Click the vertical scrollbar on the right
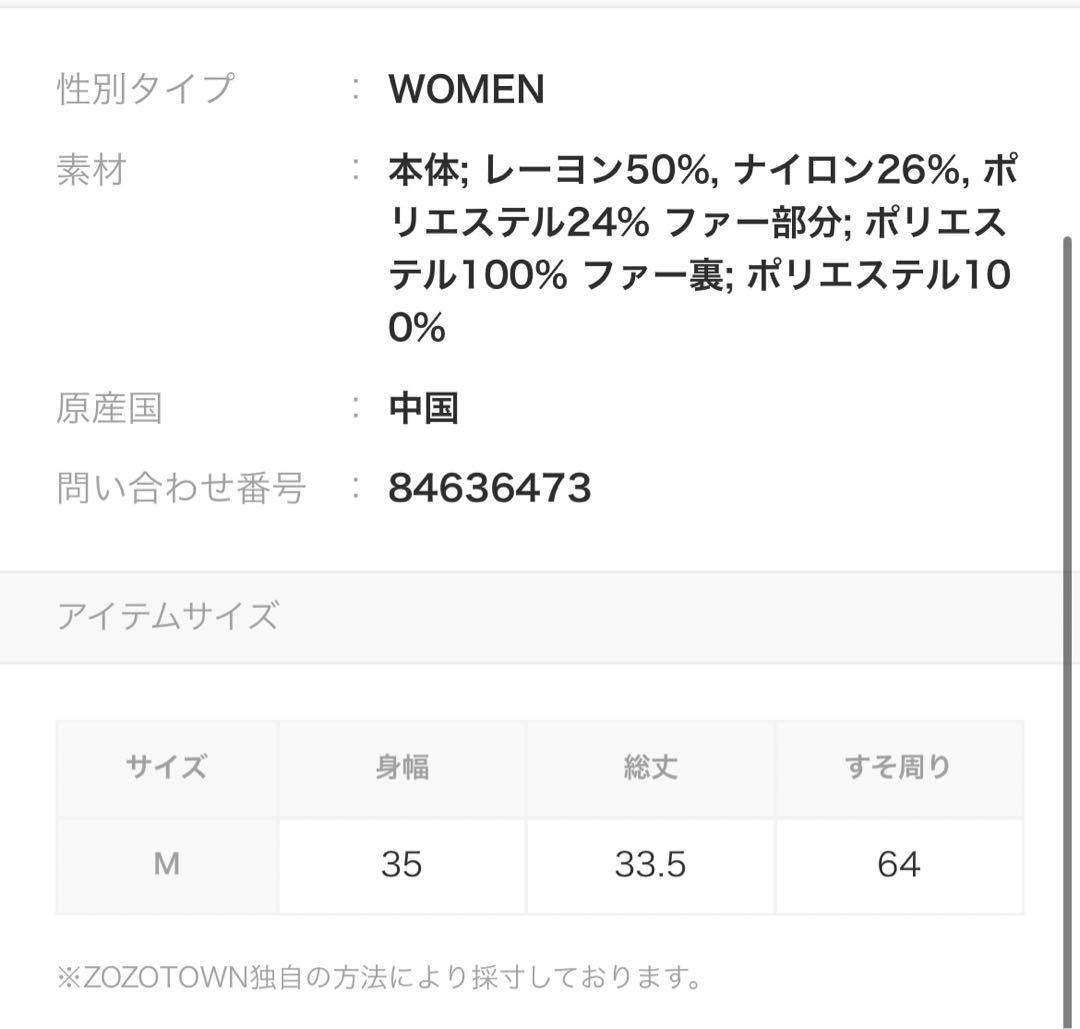The image size is (1080, 1029). 1066,600
